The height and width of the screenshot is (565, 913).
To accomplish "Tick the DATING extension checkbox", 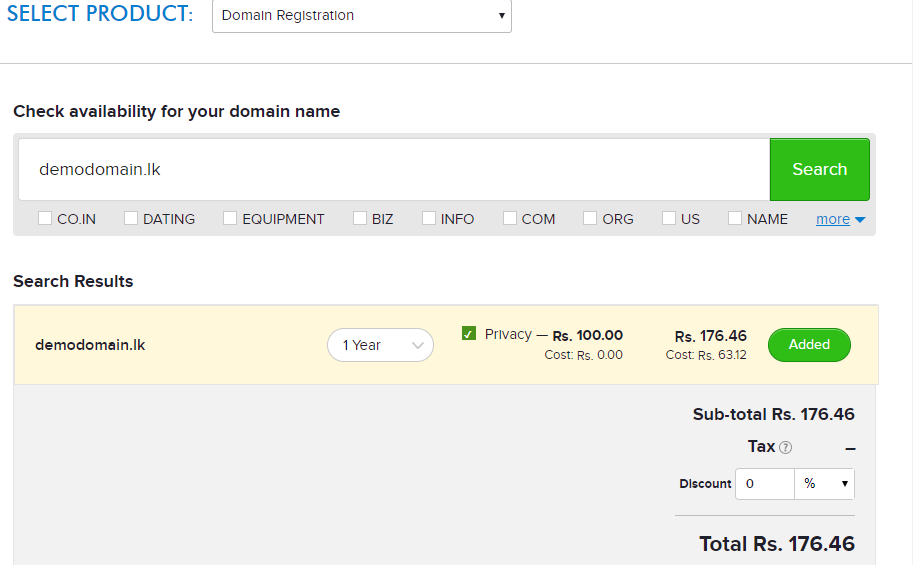I will pyautogui.click(x=131, y=218).
